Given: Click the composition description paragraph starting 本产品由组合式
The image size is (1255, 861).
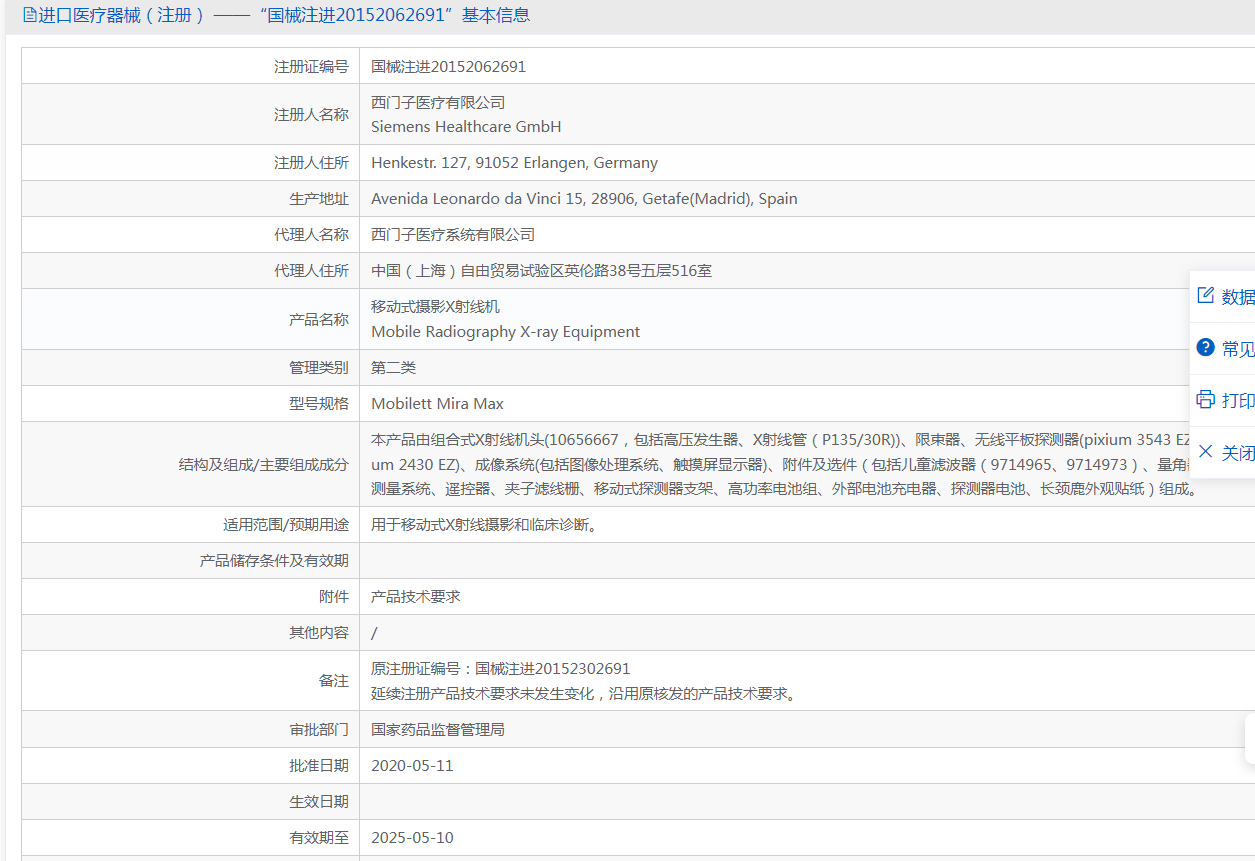Looking at the screenshot, I should point(785,464).
